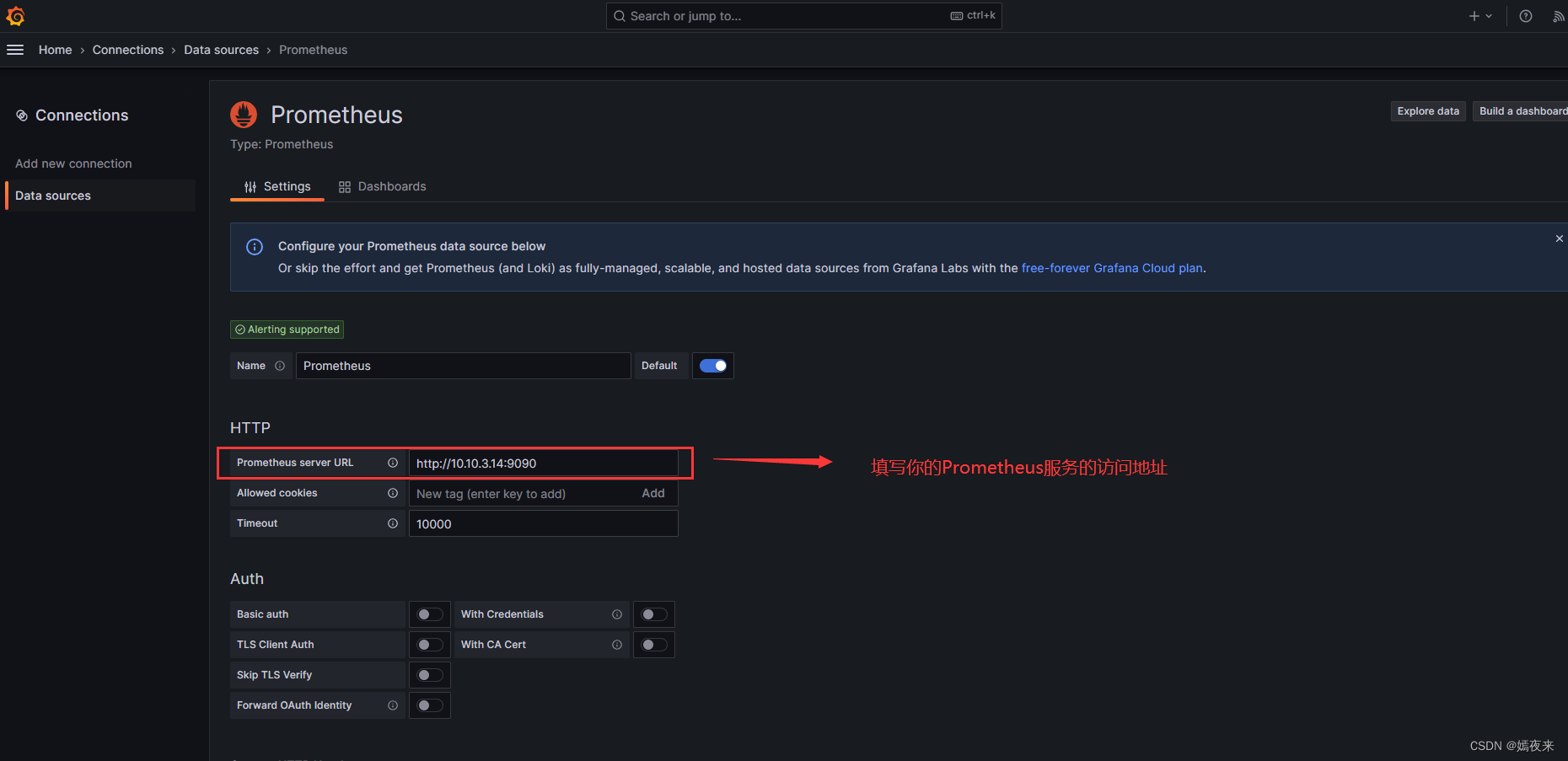Toggle the Default data source switch
Viewport: 1568px width, 761px height.
pos(713,366)
